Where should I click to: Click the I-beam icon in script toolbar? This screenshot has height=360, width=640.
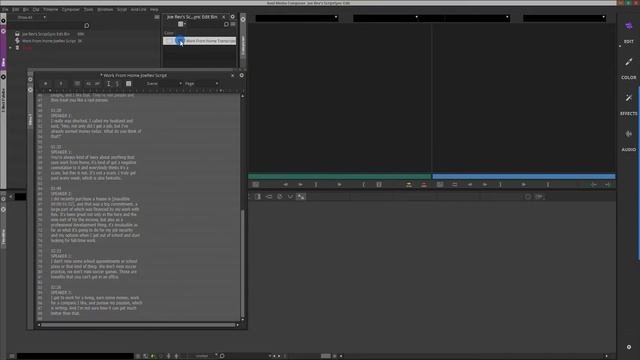(x=109, y=84)
